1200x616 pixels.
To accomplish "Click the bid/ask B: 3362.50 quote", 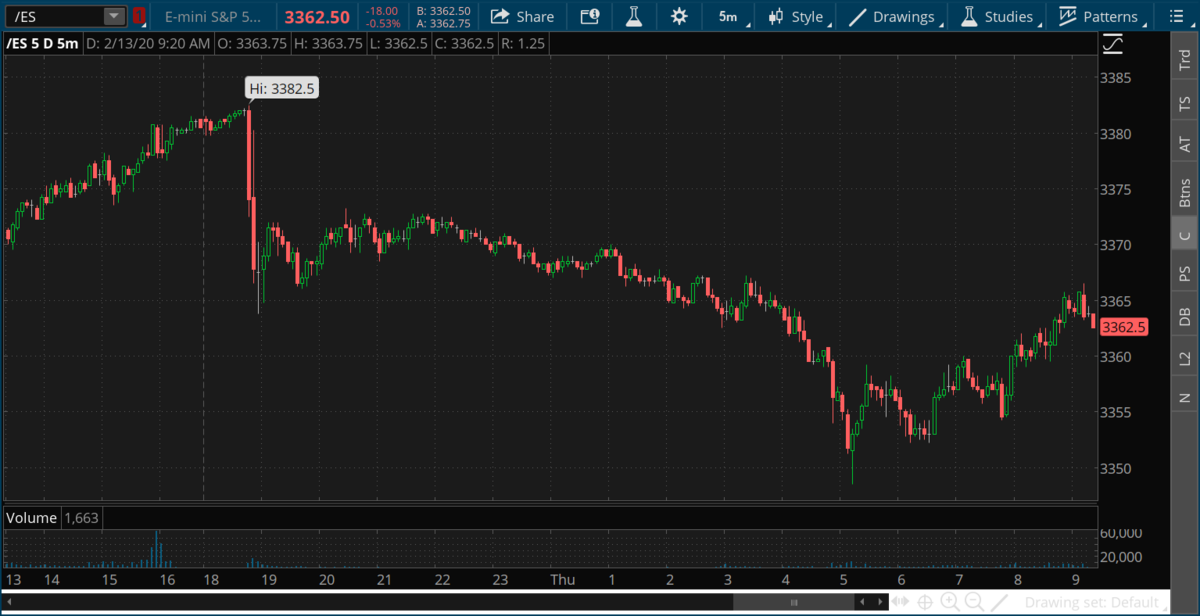I will [443, 10].
